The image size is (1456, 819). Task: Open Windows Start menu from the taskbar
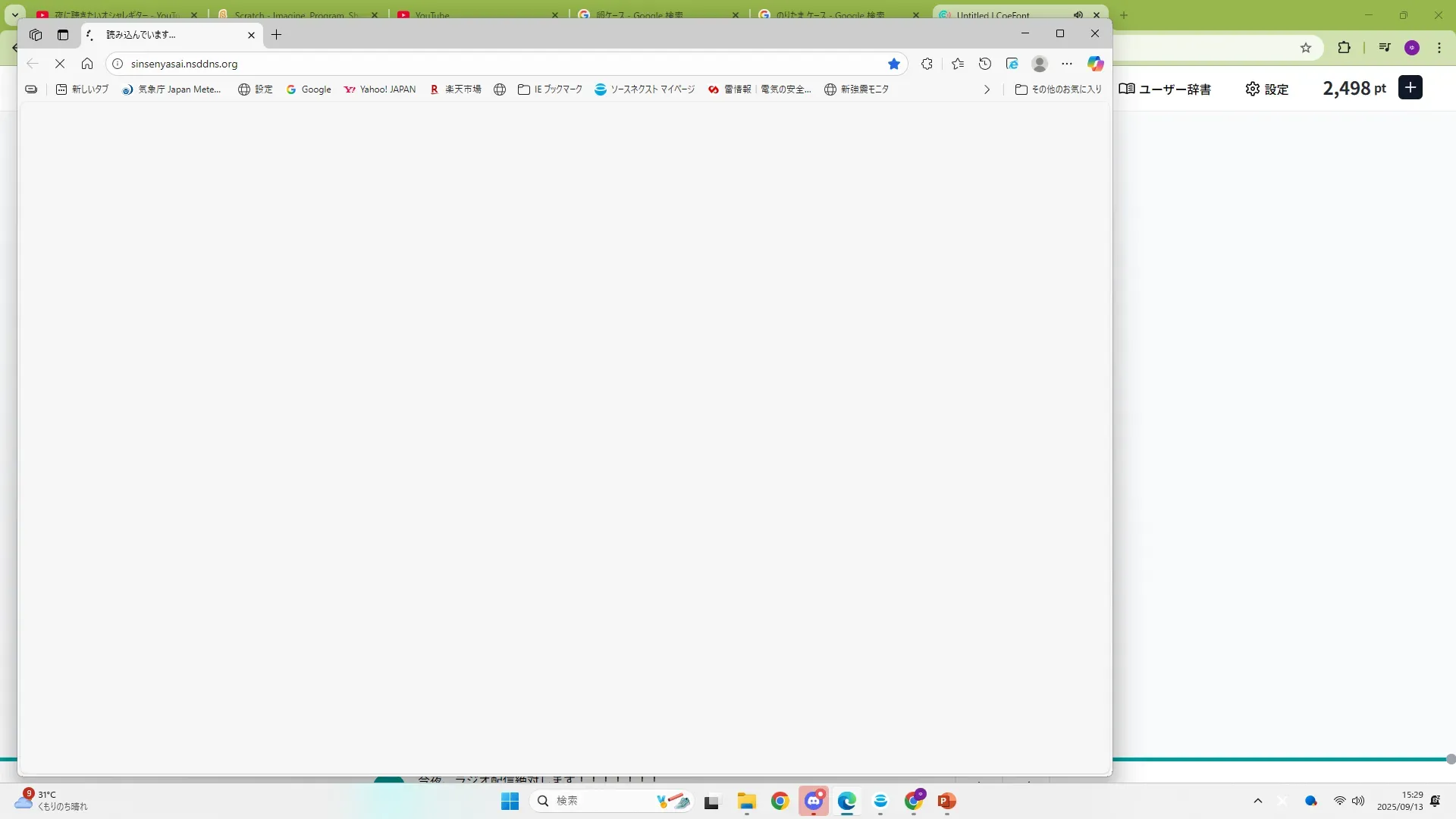510,801
